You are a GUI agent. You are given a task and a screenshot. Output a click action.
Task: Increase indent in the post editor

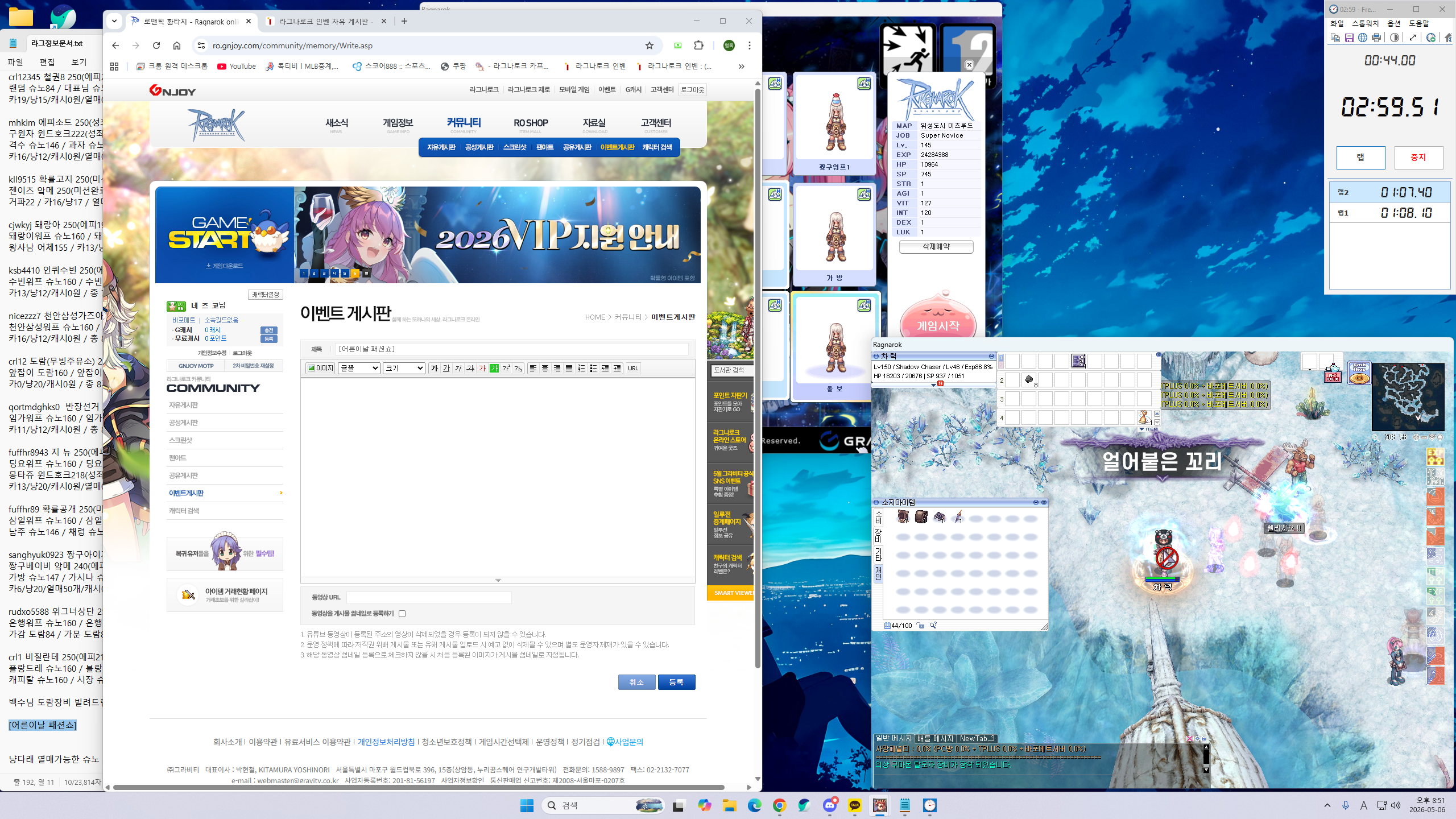(617, 368)
